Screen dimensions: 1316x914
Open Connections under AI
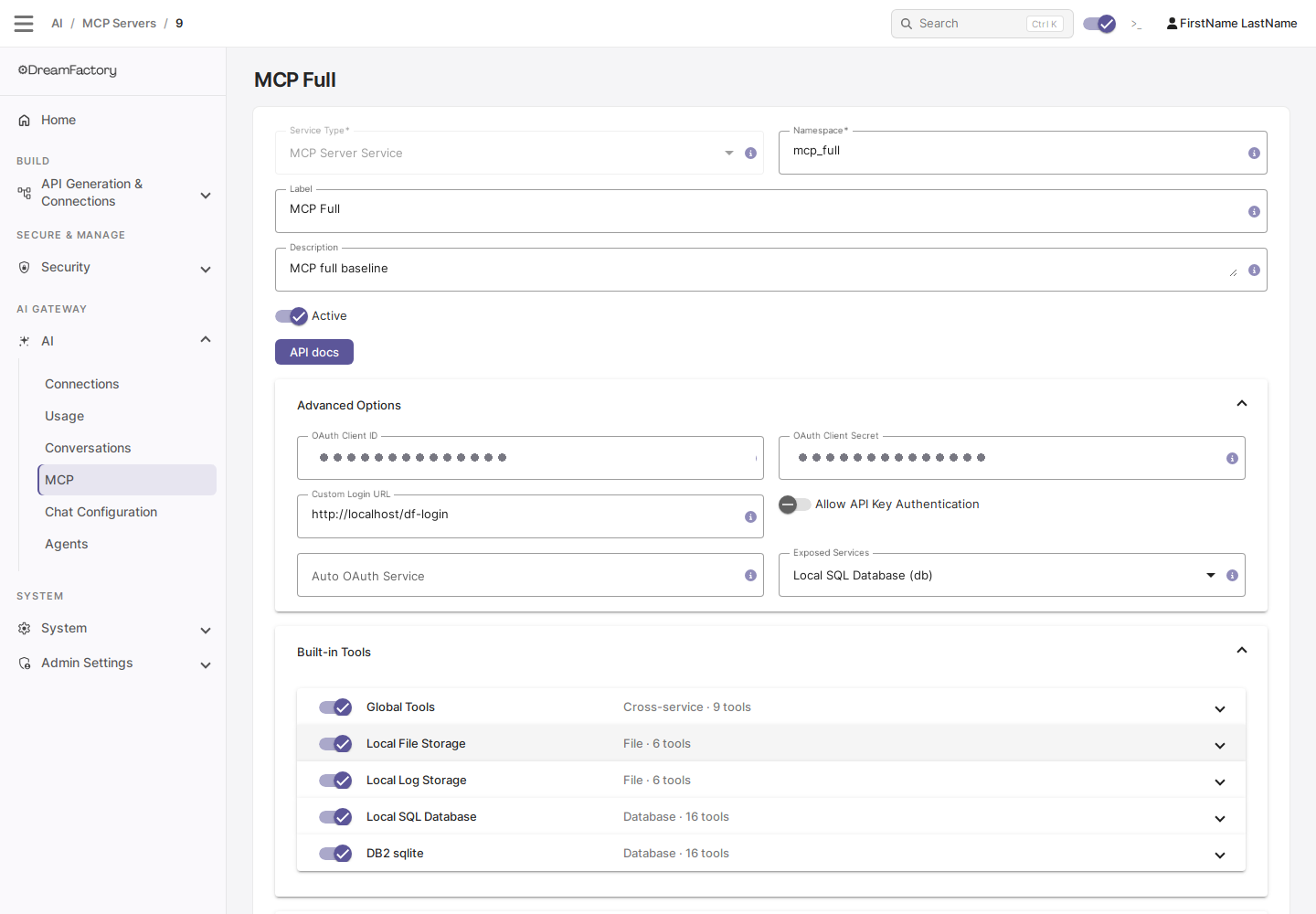pos(127,384)
